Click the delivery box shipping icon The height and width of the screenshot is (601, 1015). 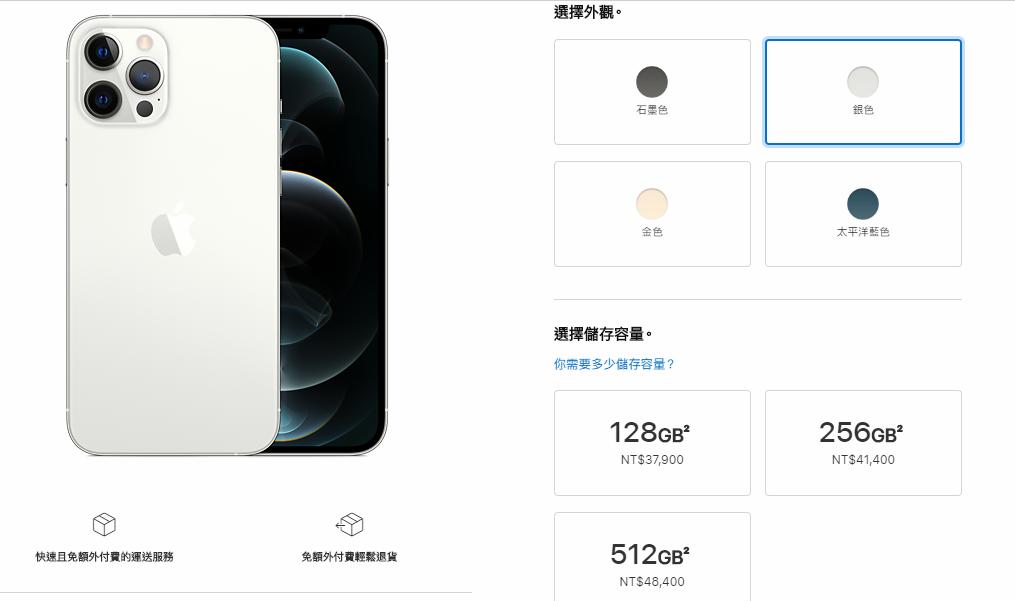(104, 524)
